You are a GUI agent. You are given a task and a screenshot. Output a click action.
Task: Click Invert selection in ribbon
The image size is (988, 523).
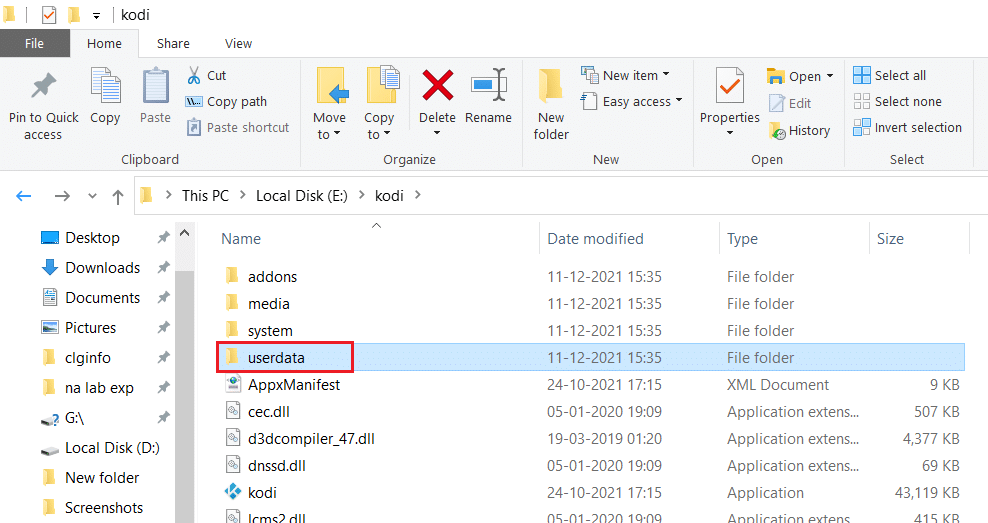coord(907,127)
